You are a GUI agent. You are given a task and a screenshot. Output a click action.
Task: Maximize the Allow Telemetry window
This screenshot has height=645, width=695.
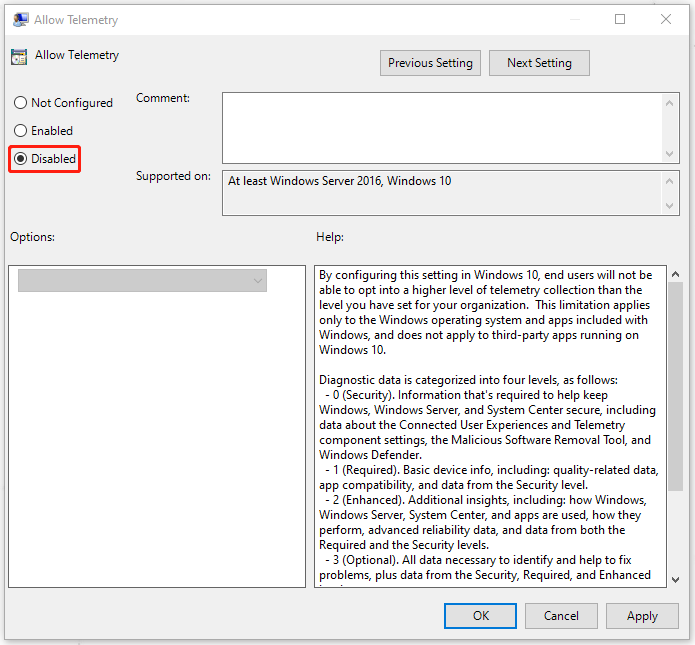(x=620, y=19)
